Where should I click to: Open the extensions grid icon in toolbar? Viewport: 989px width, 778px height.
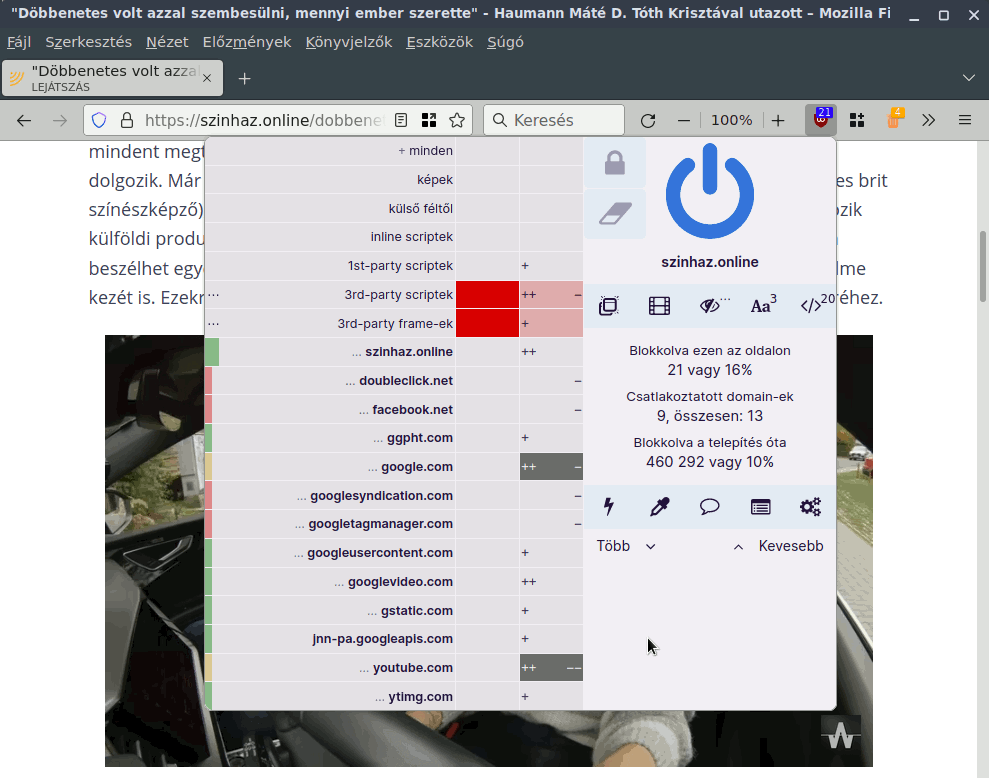click(857, 120)
